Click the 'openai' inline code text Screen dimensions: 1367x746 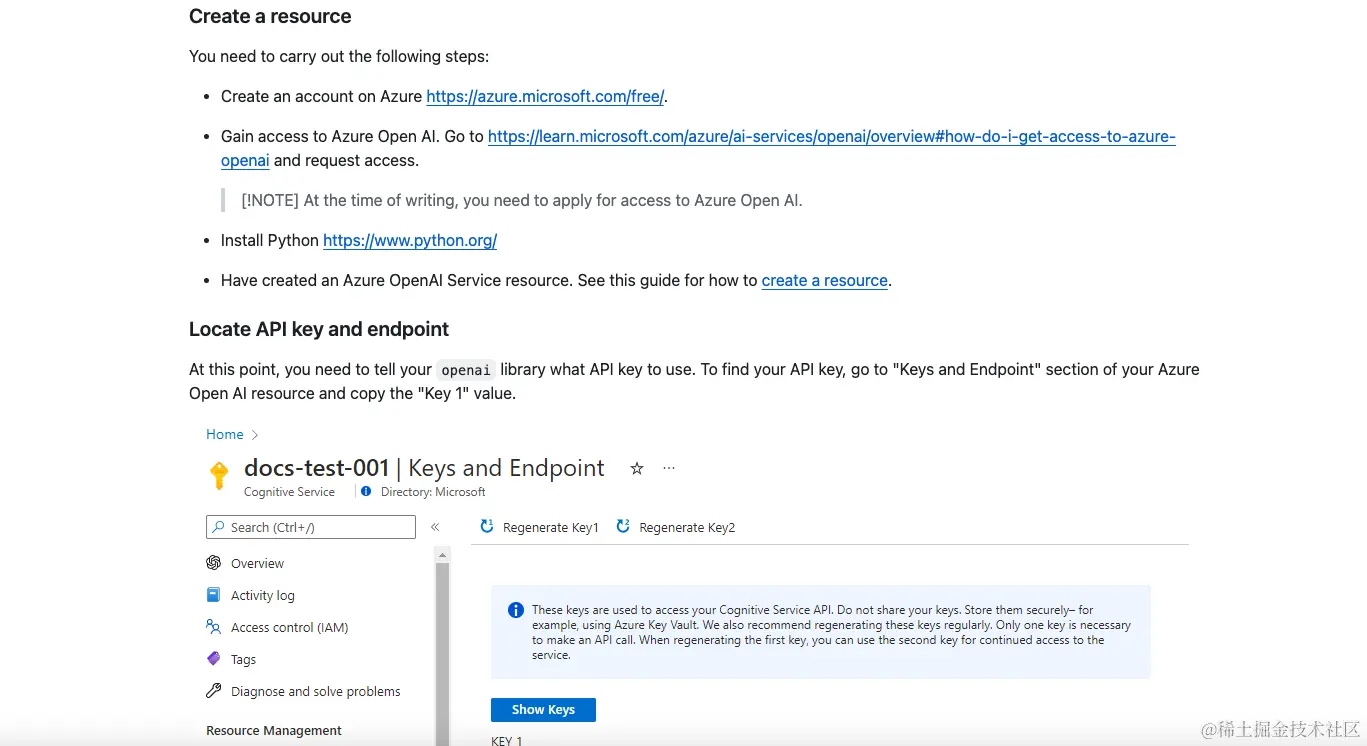click(x=466, y=370)
